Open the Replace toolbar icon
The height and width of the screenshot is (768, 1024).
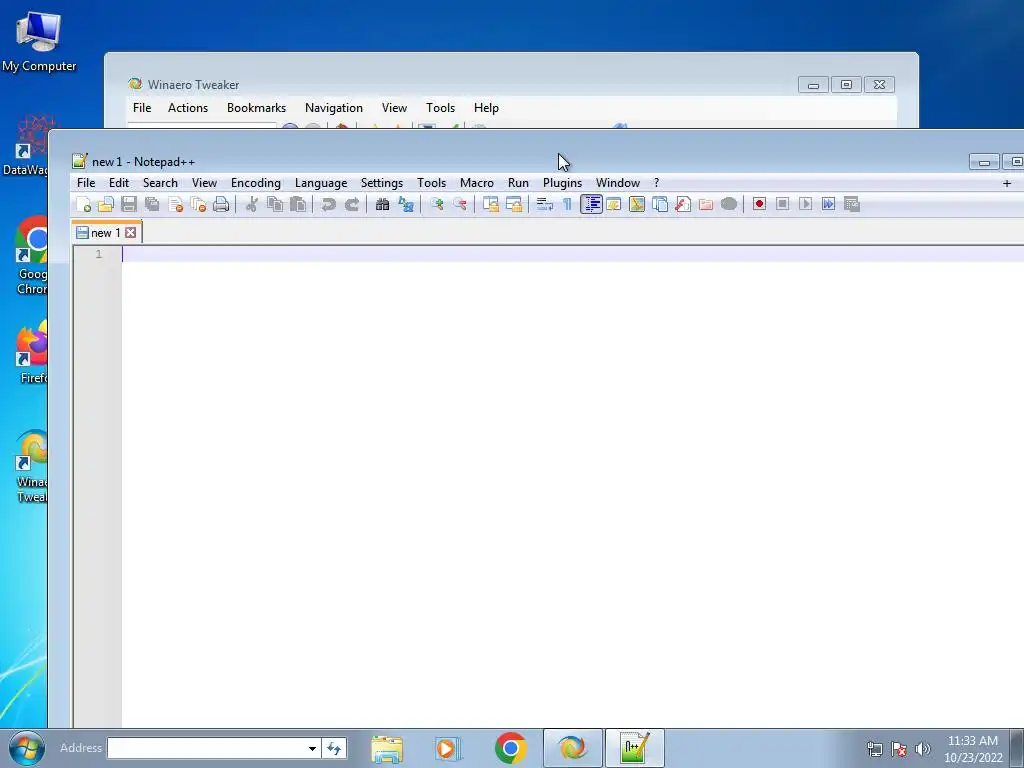[x=406, y=204]
